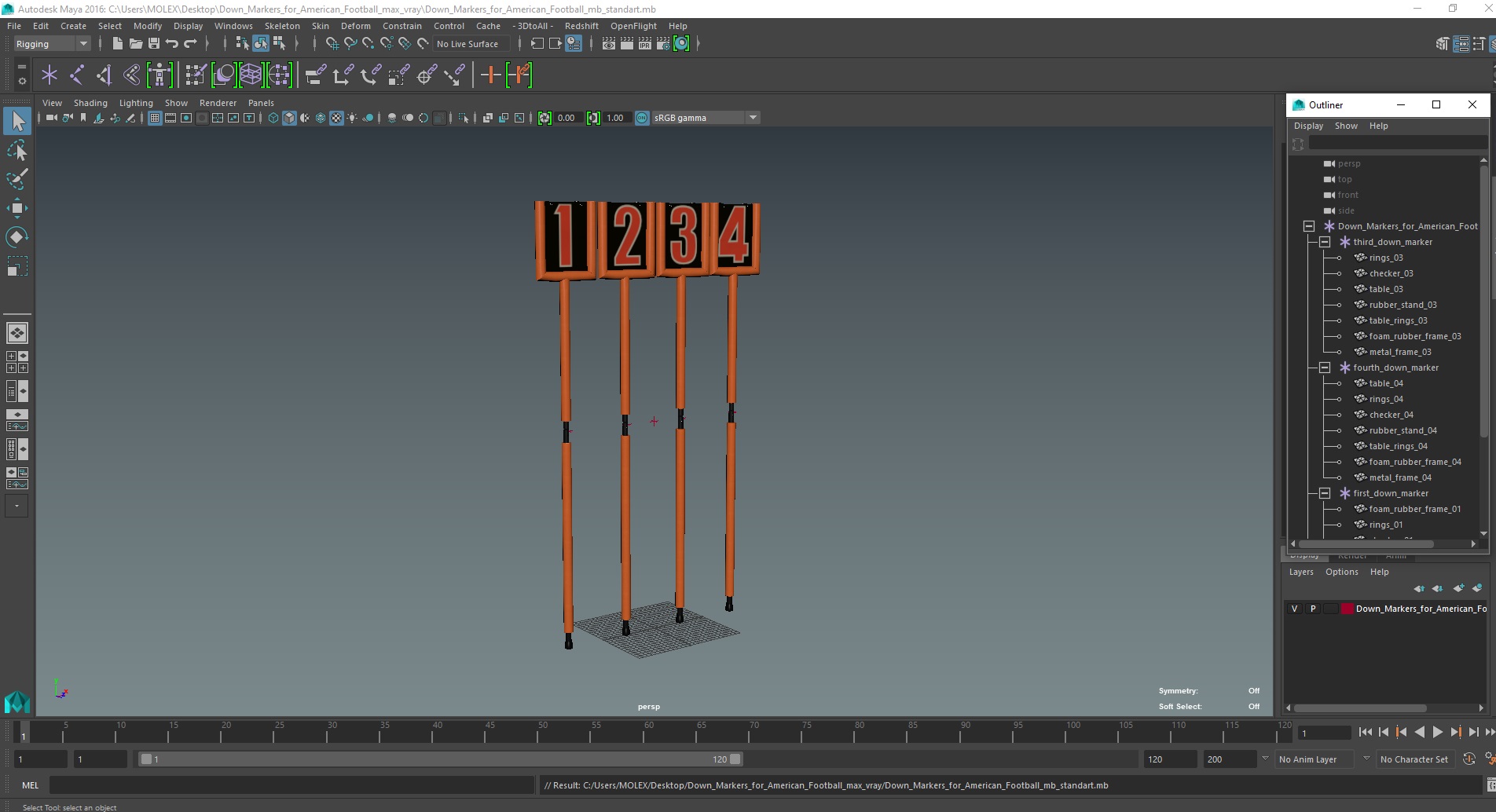1496x812 pixels.
Task: Click the range slider bar handle
Action: 440,759
